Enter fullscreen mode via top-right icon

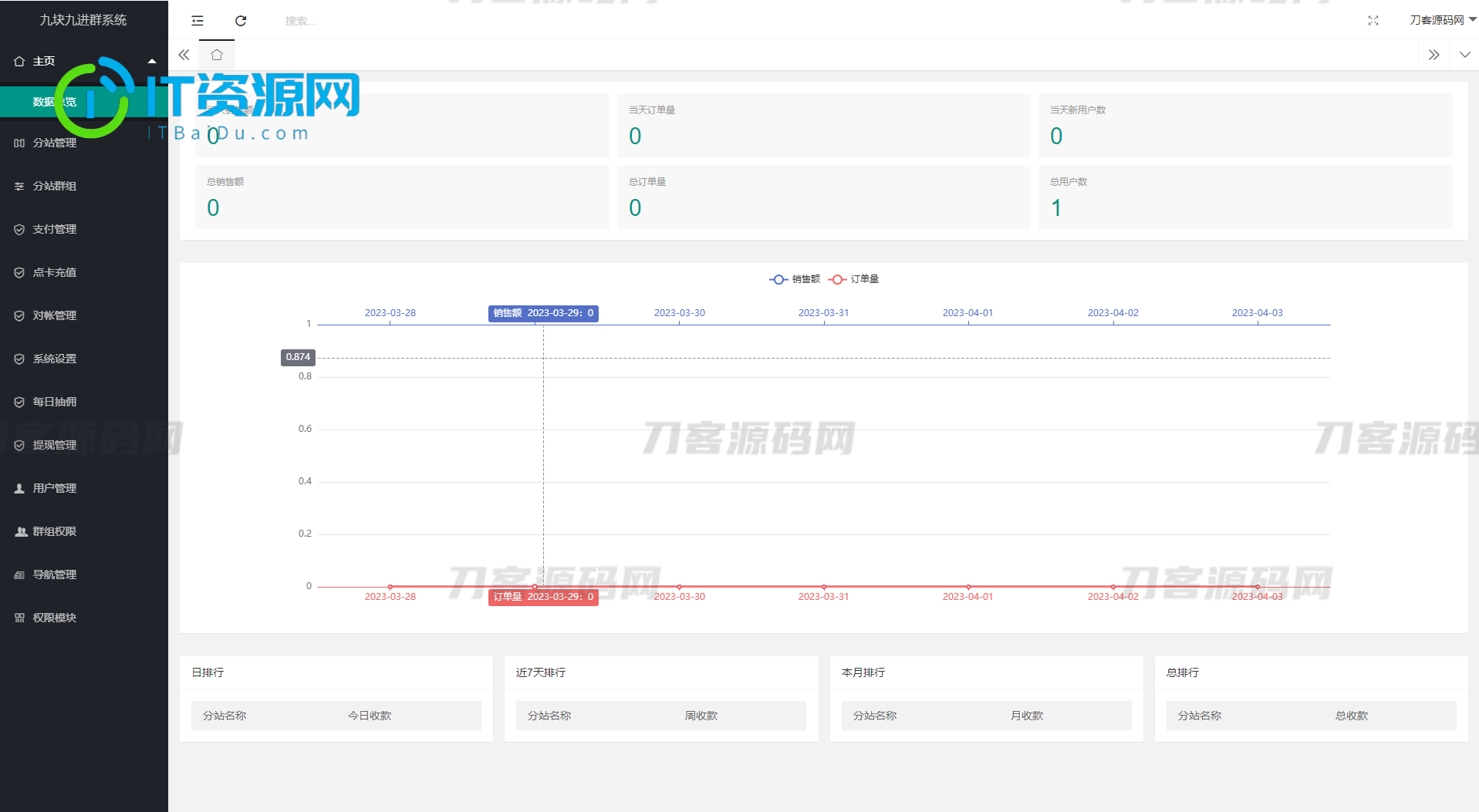coord(1373,21)
